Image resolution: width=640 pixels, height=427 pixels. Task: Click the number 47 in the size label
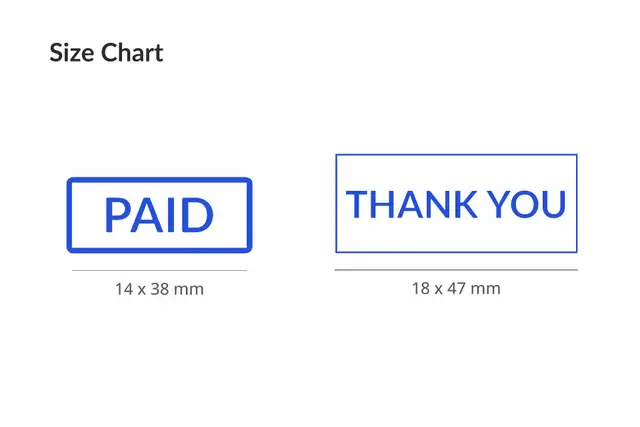click(457, 289)
